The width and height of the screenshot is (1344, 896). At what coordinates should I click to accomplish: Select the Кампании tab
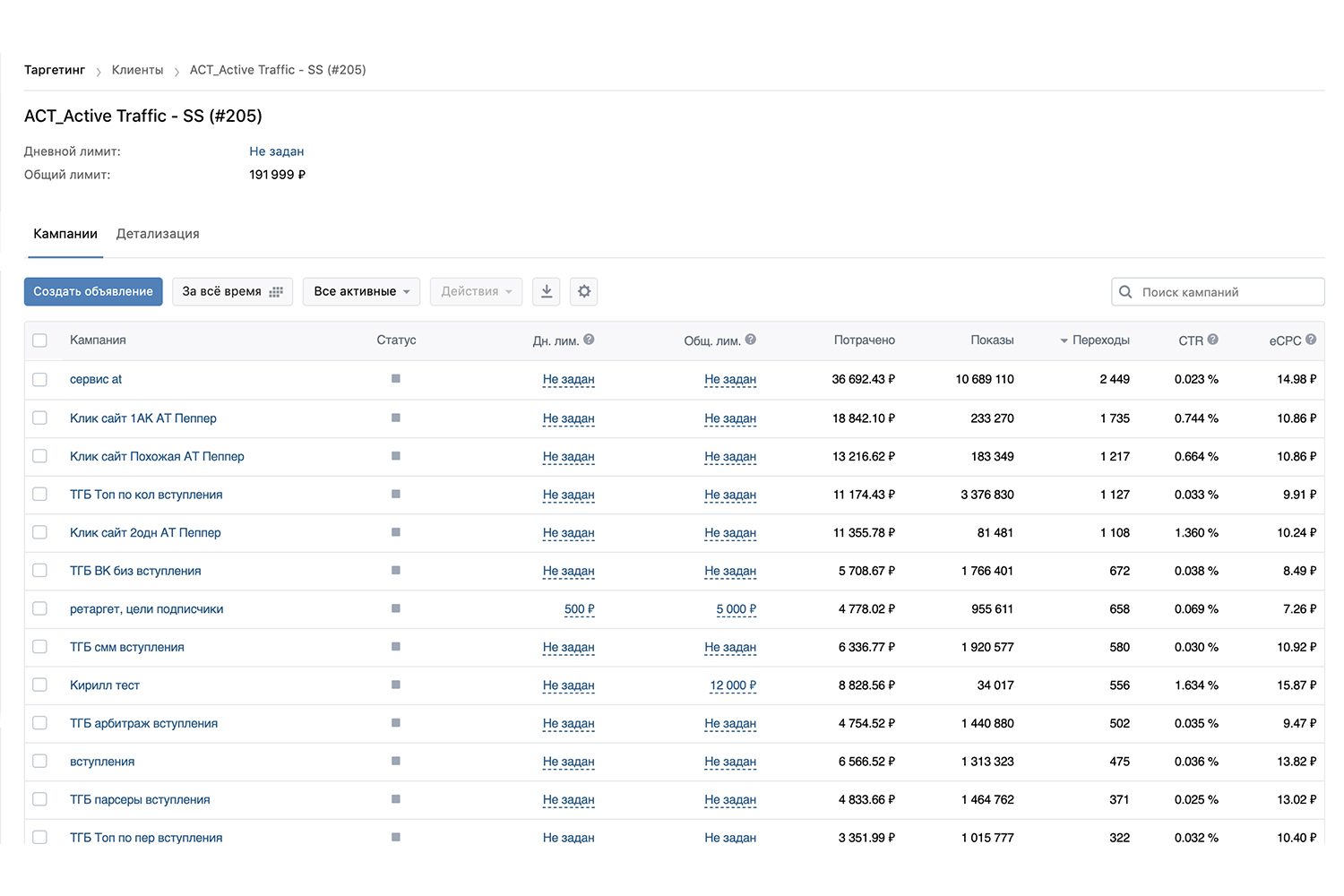click(x=65, y=234)
